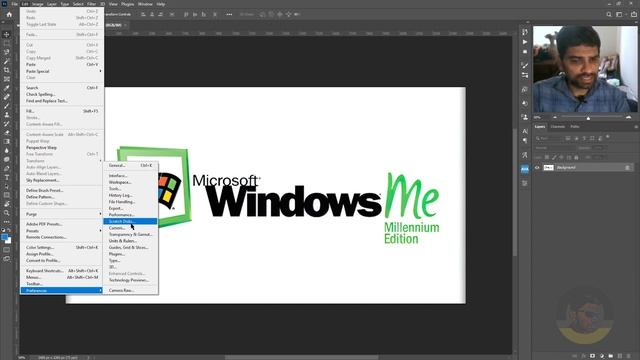Image resolution: width=640 pixels, height=360 pixels.
Task: Toggle pixel layer filter in Layers panel
Action: [567, 138]
